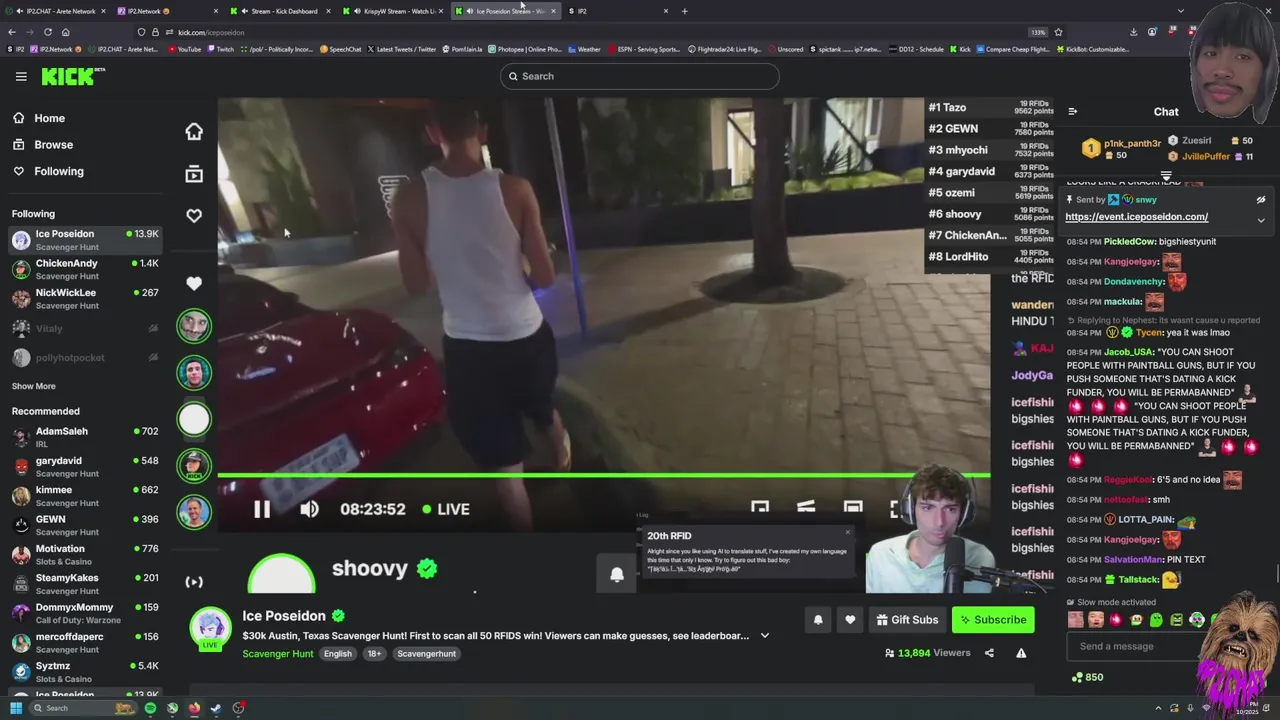
Task: Expand the stream title description
Action: click(765, 636)
